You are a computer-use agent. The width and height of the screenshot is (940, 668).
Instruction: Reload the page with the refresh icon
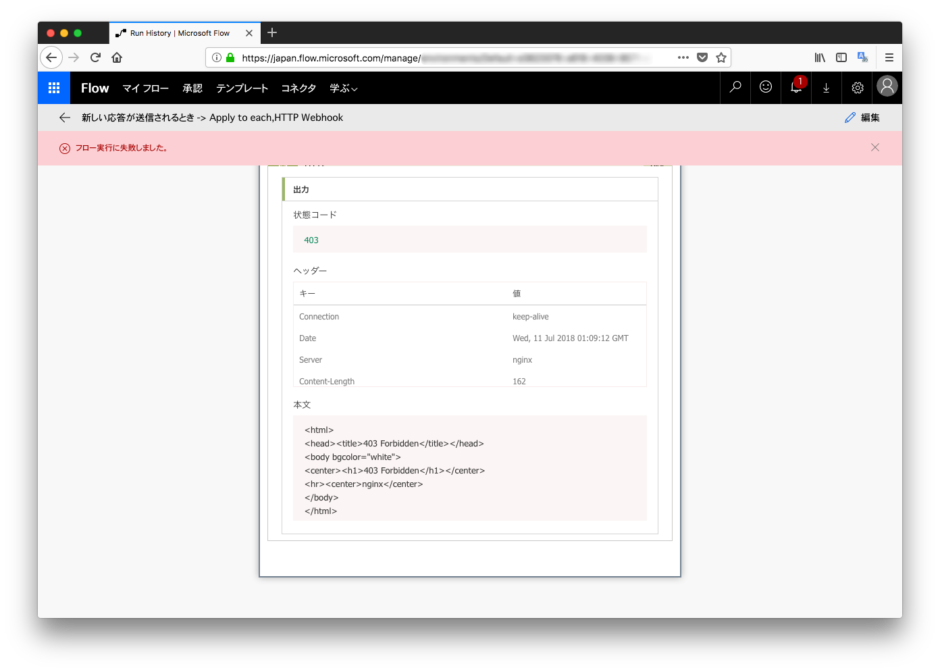click(95, 57)
